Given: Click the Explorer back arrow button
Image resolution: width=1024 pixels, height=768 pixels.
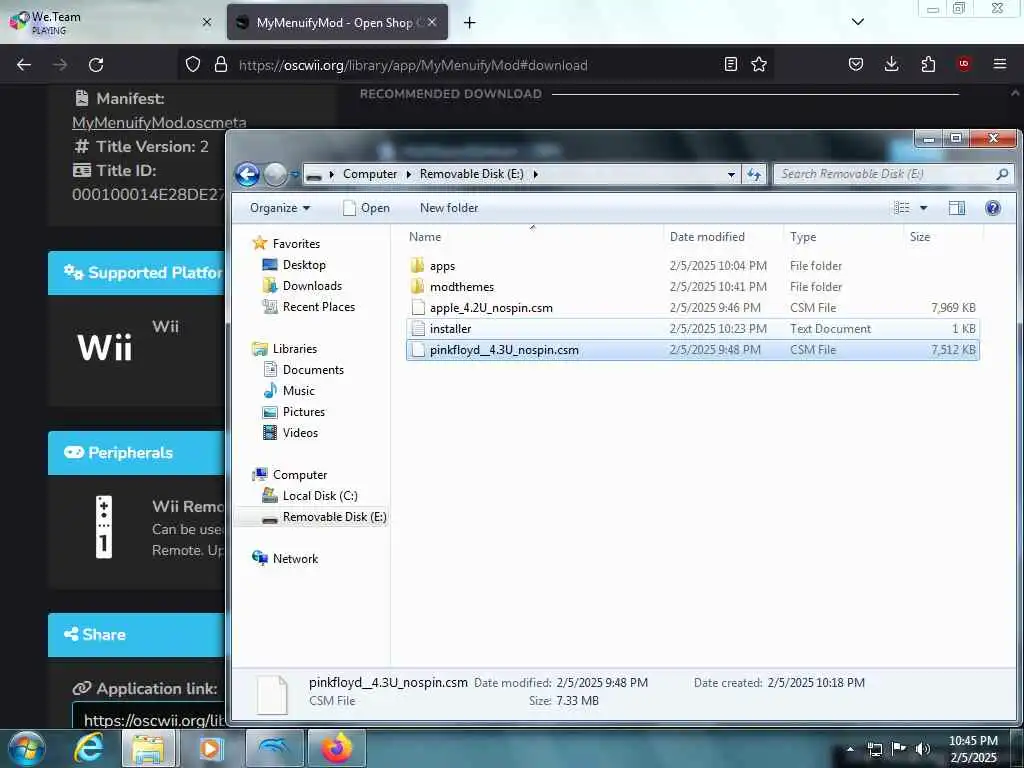Looking at the screenshot, I should 248,174.
